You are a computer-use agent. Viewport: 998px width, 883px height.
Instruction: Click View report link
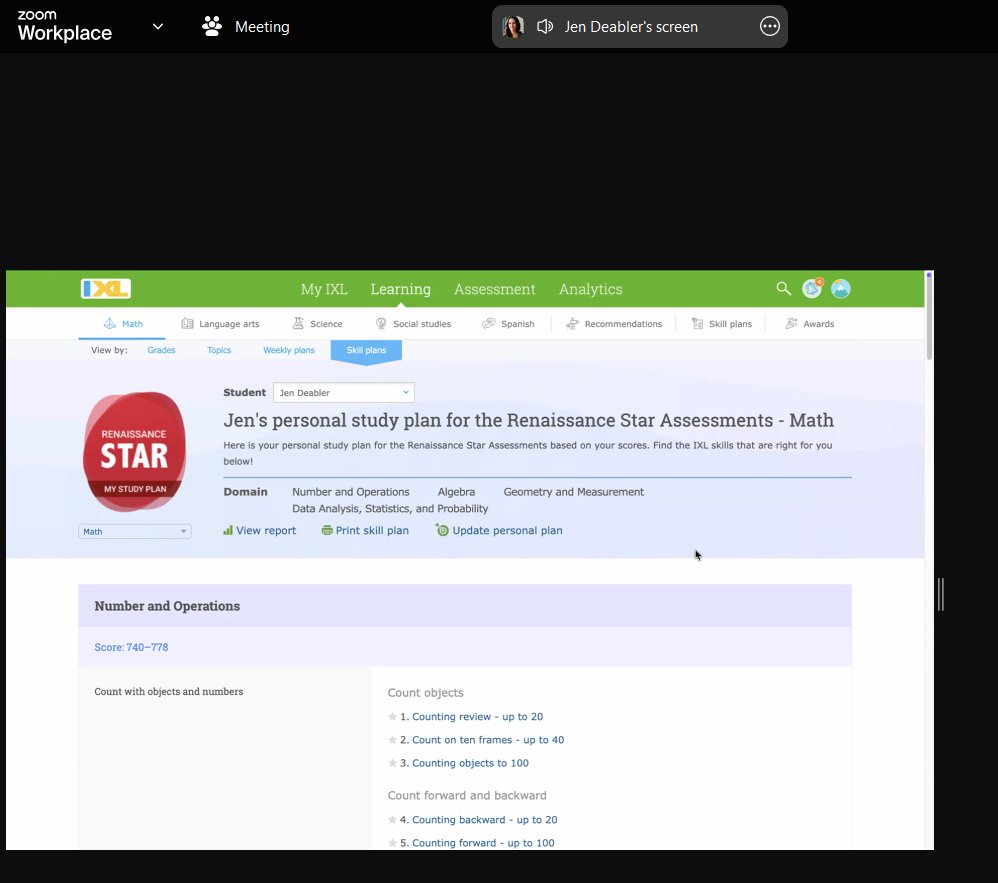[266, 530]
